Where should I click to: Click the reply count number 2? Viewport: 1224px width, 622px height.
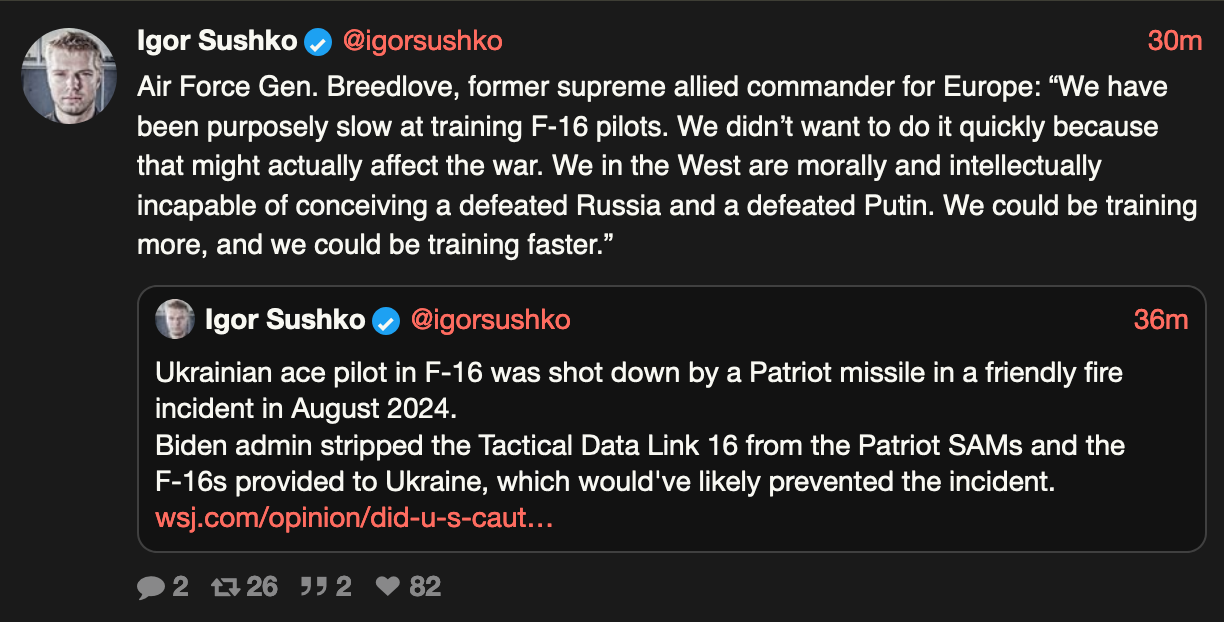coord(180,586)
